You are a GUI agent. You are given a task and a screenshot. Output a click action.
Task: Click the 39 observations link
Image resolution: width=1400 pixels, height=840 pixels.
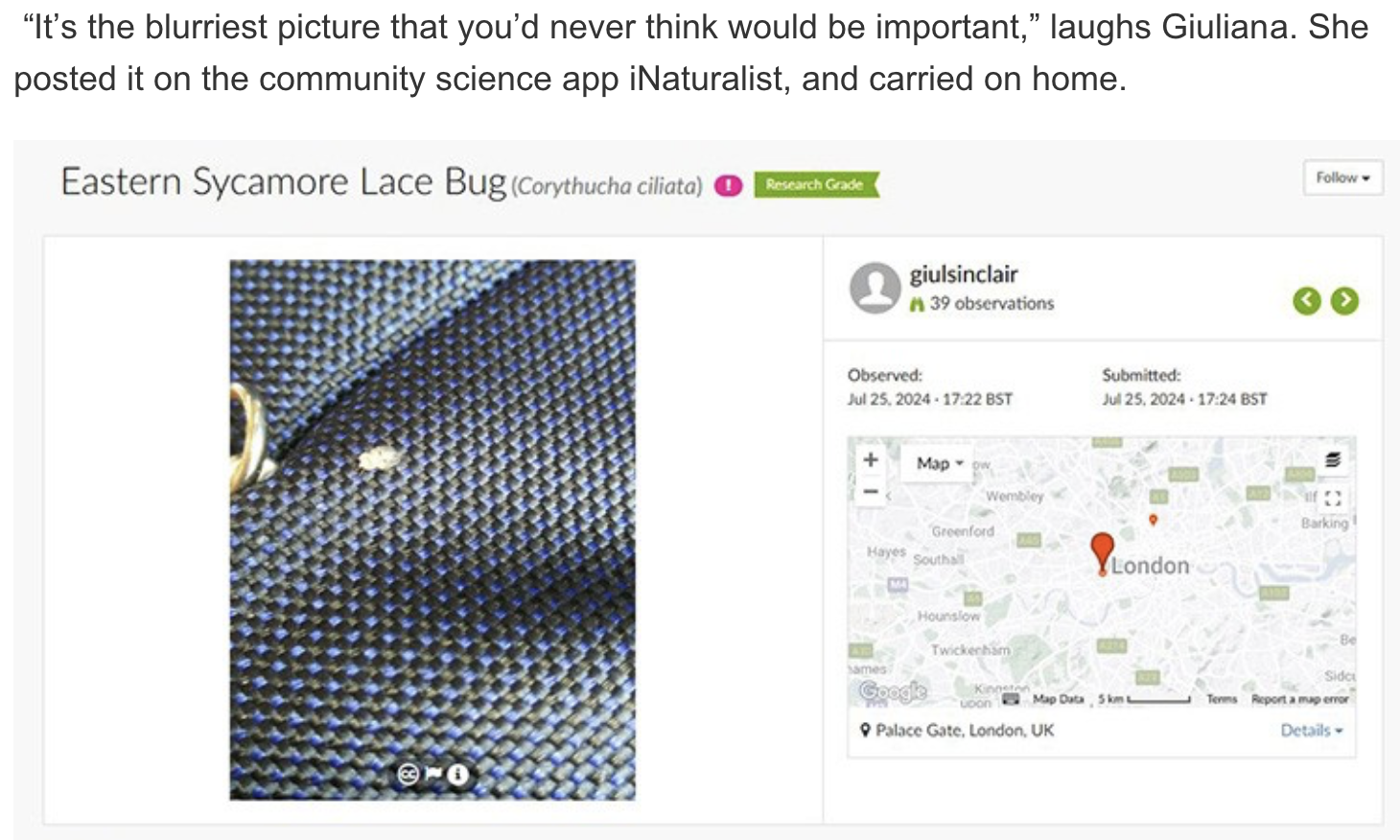coord(982,303)
